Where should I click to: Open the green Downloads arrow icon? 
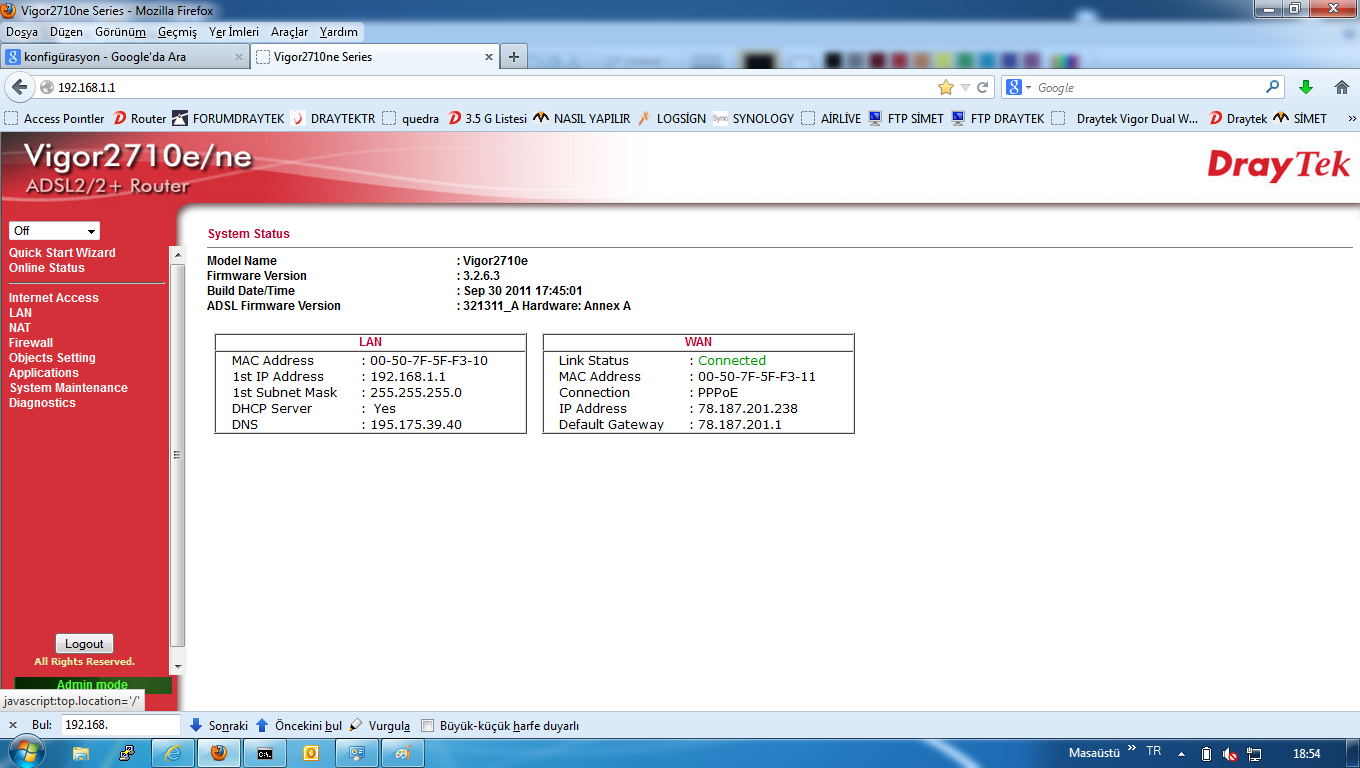(x=1305, y=87)
